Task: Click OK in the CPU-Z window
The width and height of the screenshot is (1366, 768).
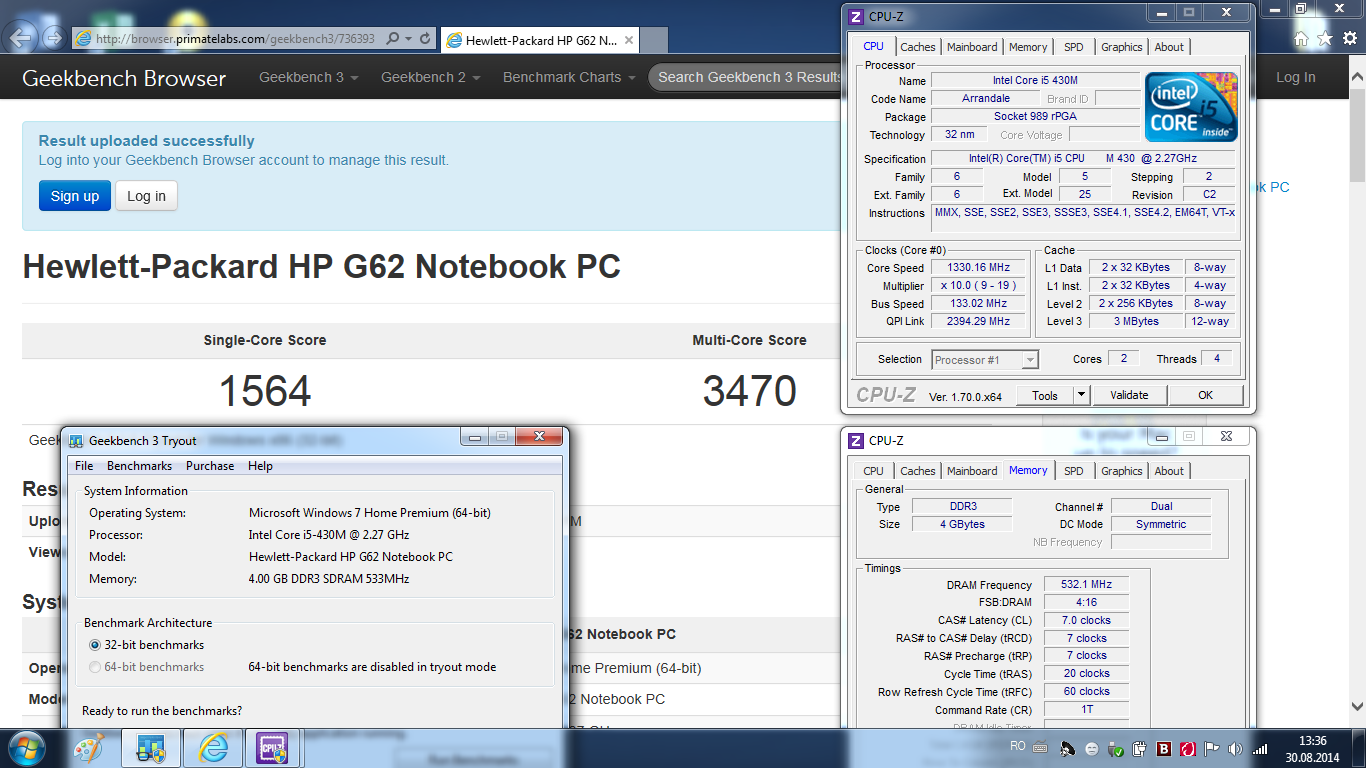Action: [x=1205, y=395]
